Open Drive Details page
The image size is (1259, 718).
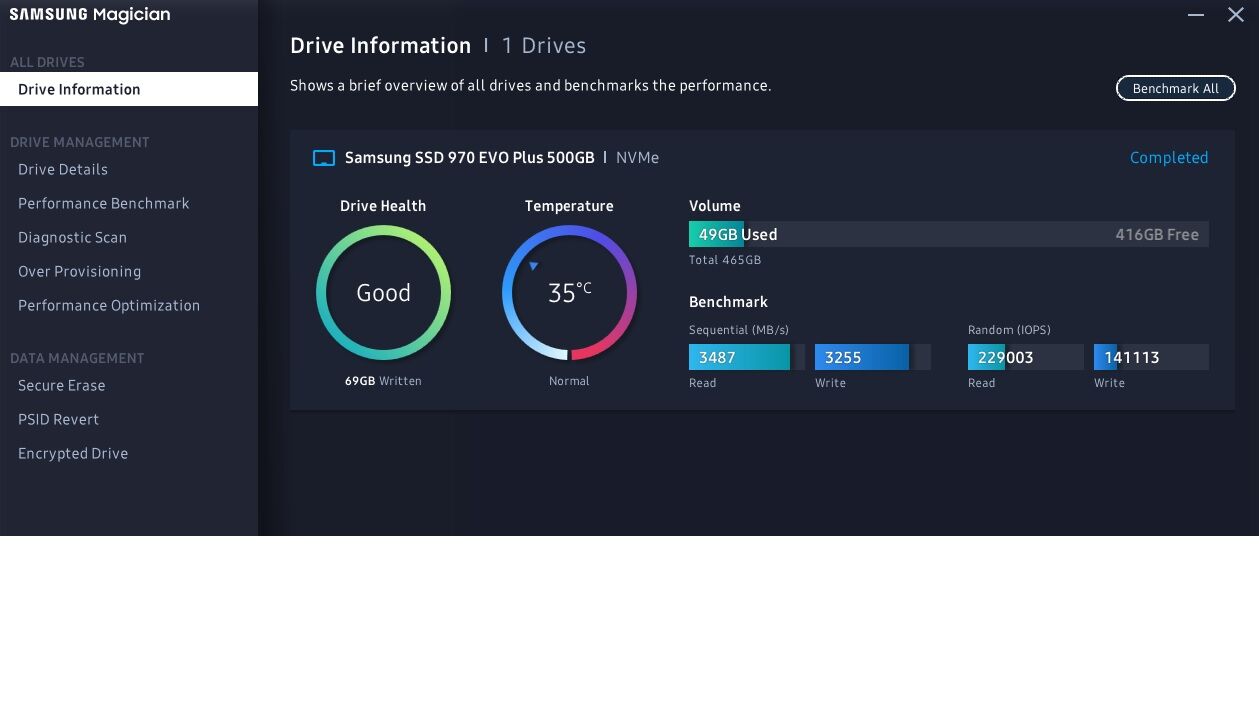(x=63, y=170)
